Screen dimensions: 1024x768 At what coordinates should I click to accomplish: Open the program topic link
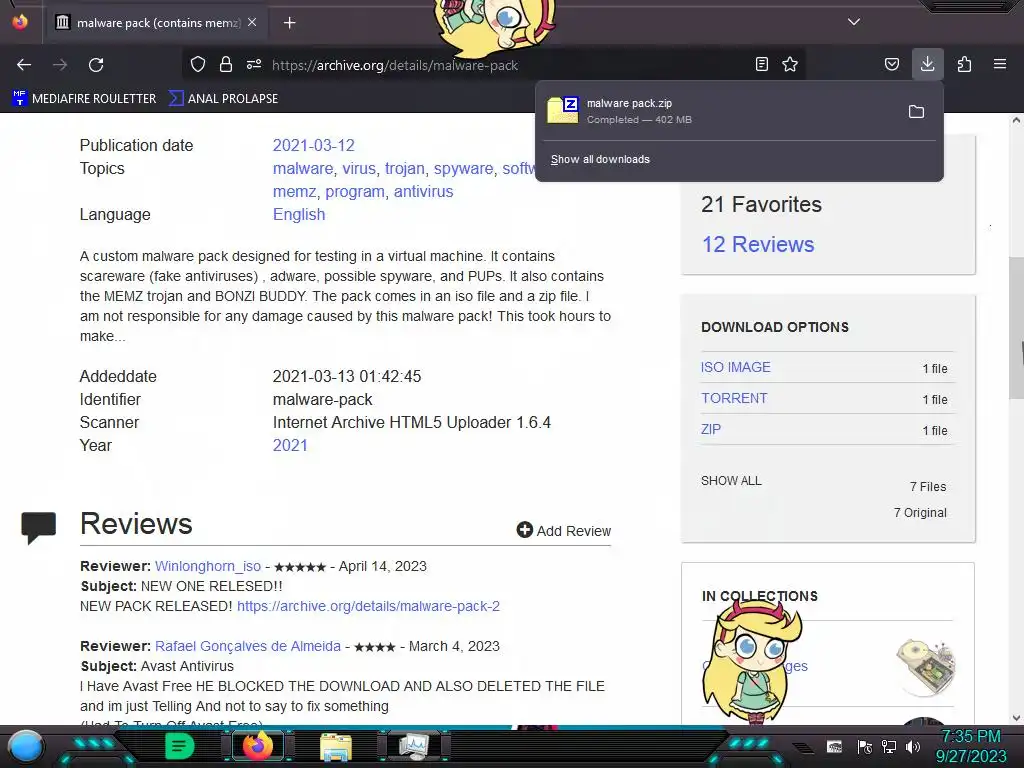click(x=355, y=191)
